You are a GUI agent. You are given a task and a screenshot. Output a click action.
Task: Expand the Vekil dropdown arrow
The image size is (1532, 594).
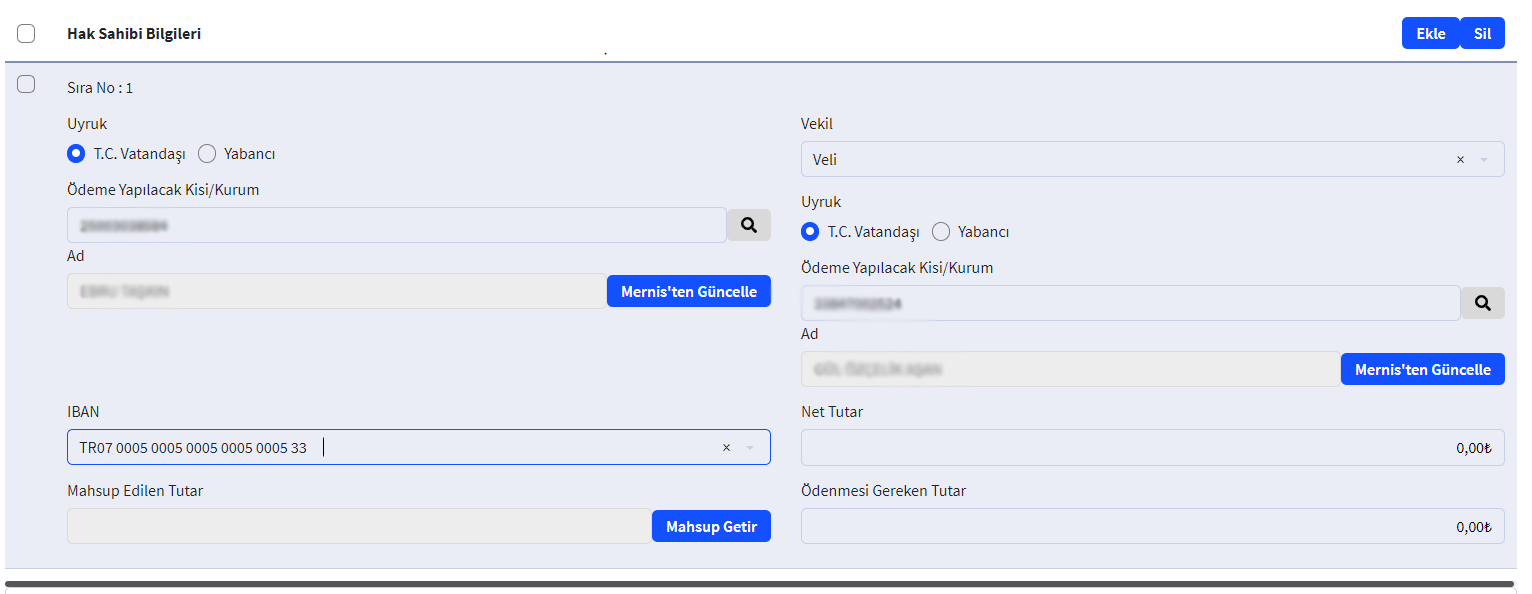coord(1484,160)
